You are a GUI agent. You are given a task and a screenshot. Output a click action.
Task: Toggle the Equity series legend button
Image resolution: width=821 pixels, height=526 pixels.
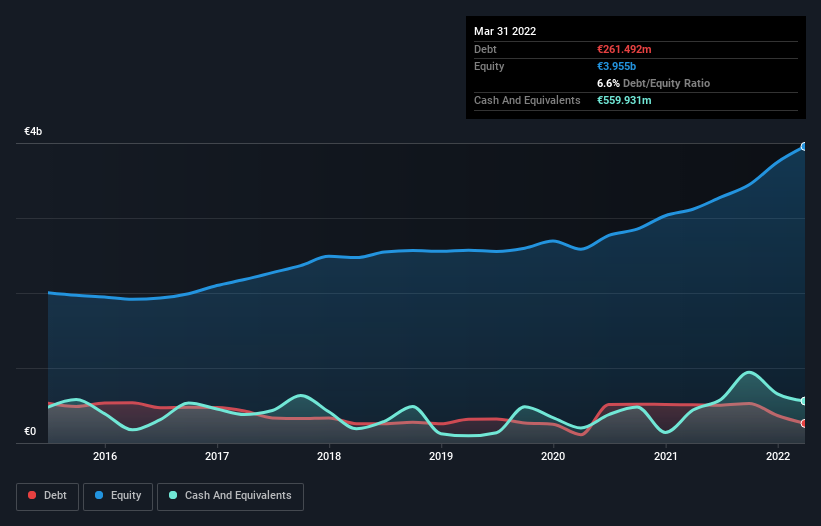point(118,496)
